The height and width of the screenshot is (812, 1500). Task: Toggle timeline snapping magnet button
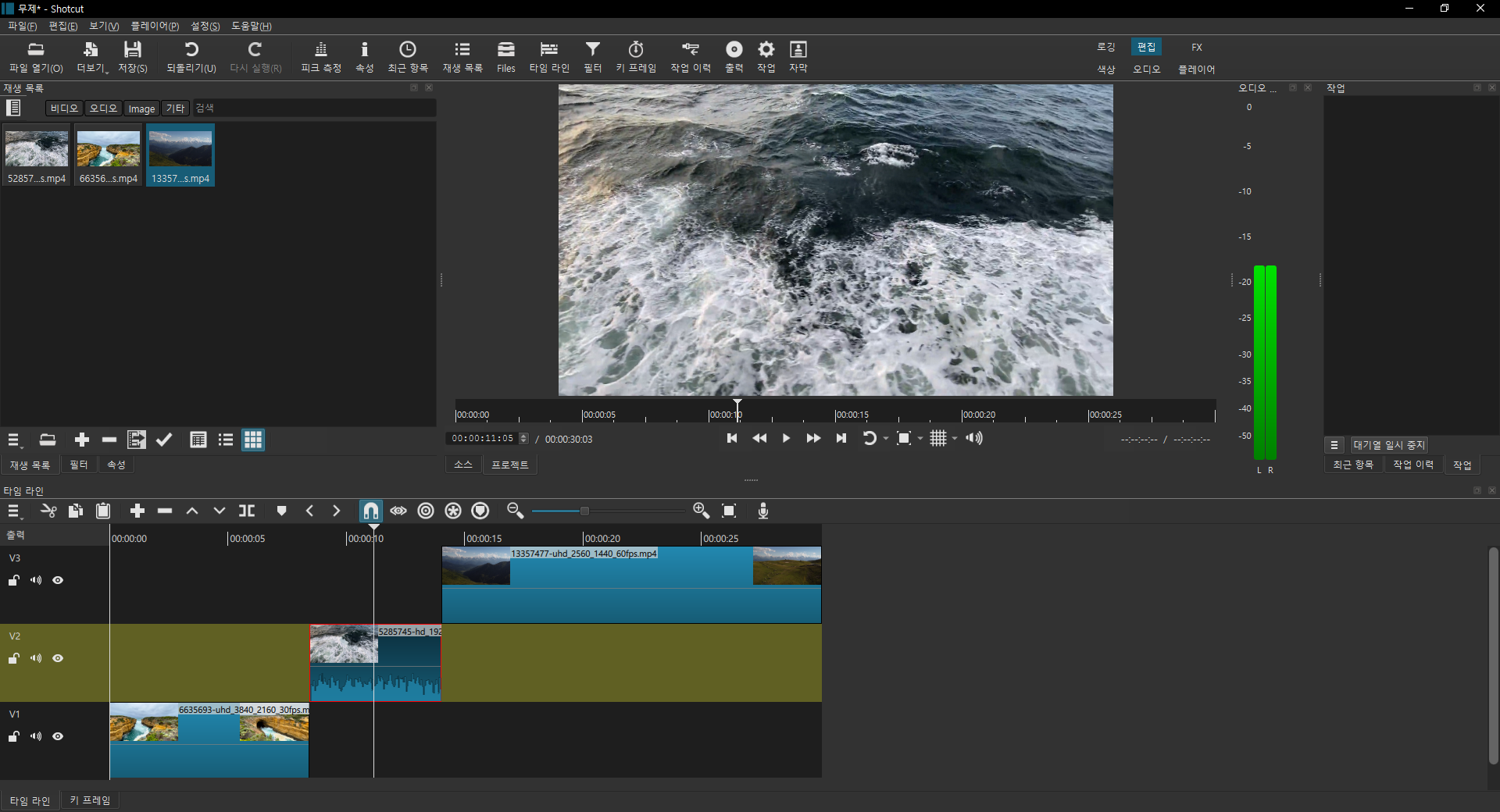tap(371, 511)
